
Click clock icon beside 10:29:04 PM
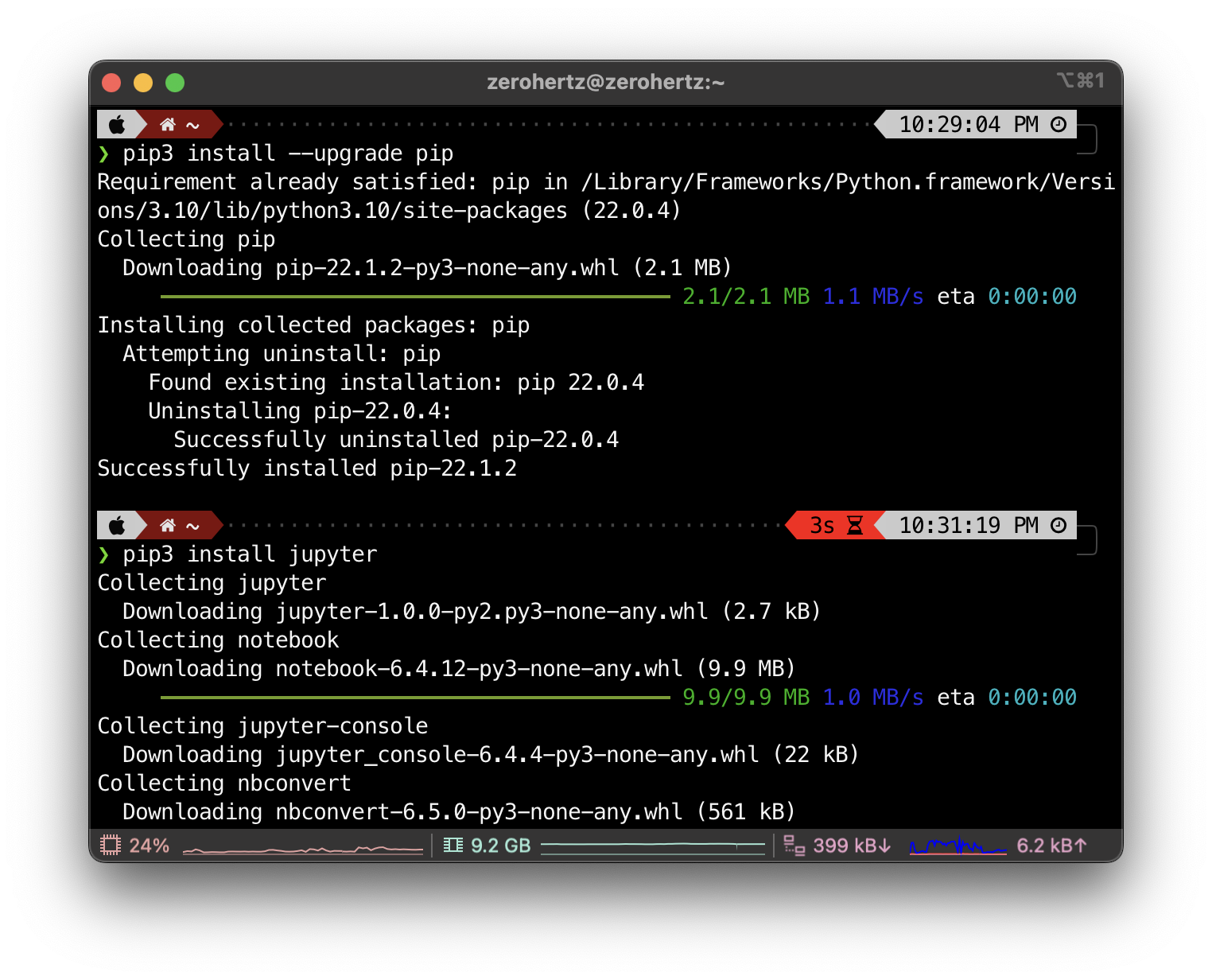(x=1059, y=124)
